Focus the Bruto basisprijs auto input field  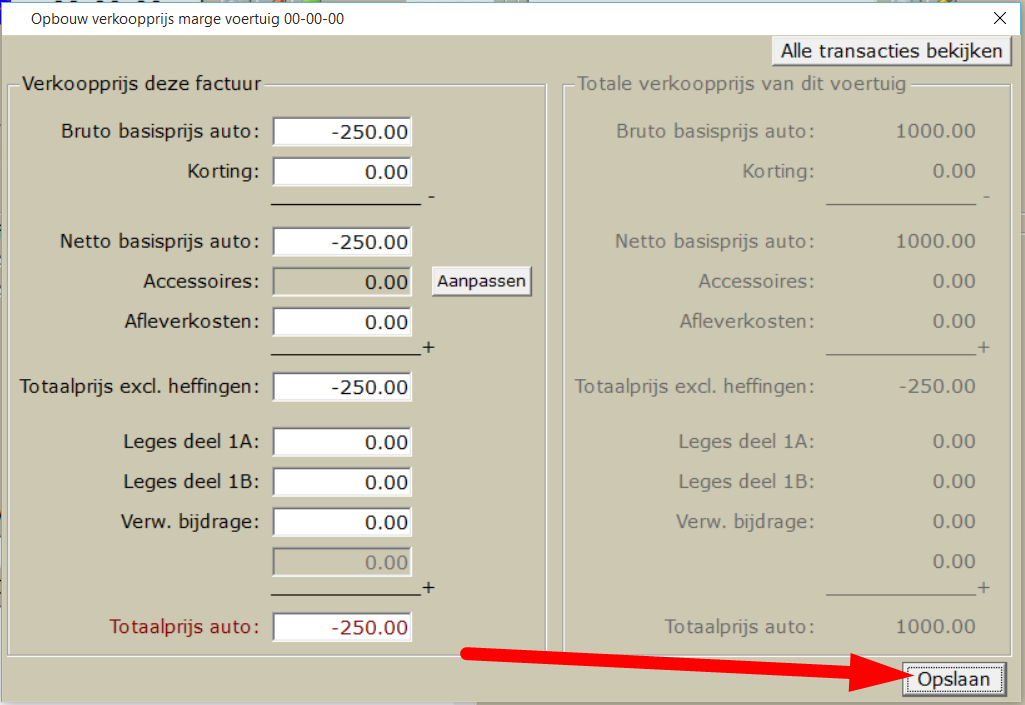[x=342, y=131]
